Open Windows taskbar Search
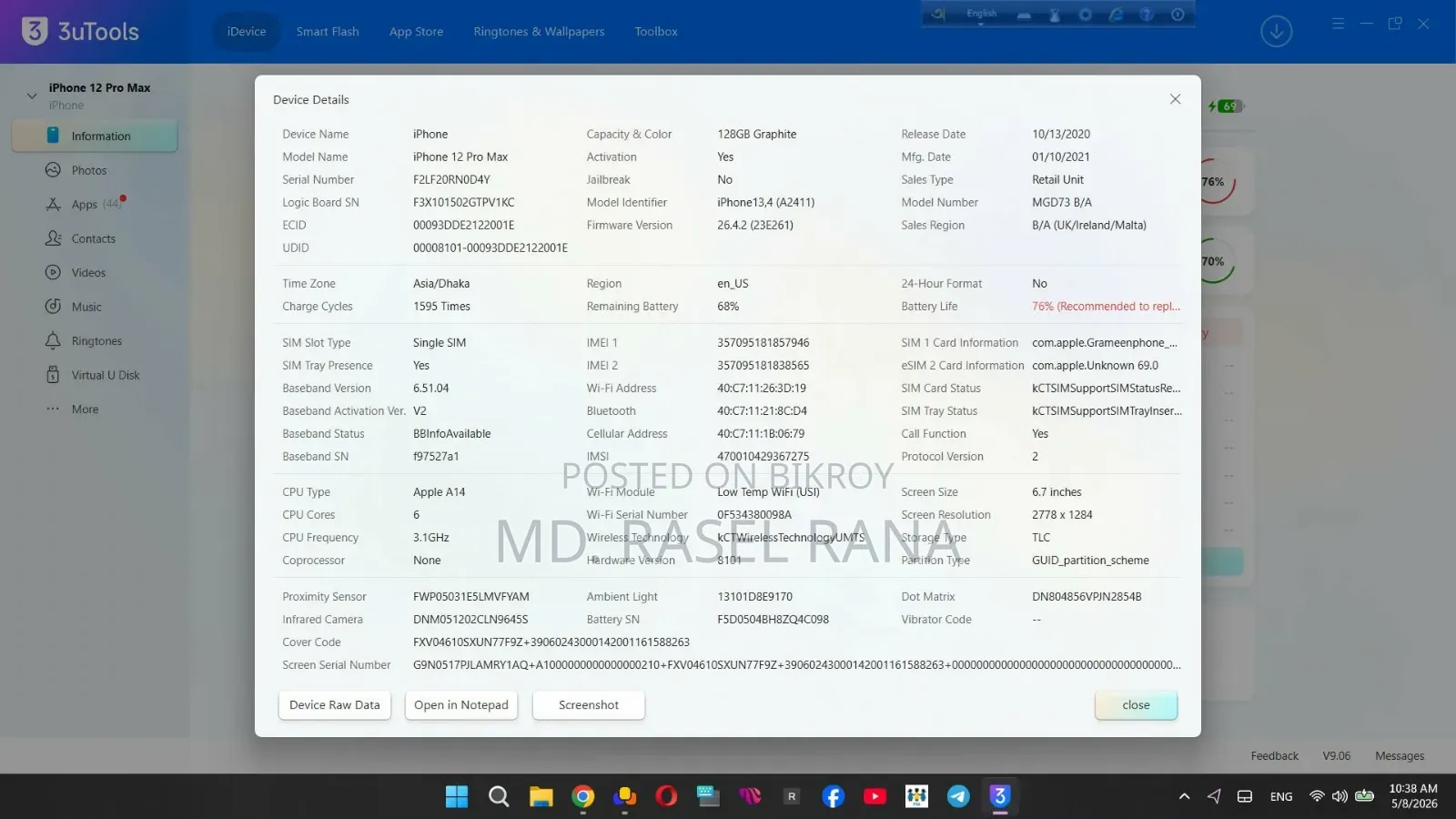 [x=499, y=796]
